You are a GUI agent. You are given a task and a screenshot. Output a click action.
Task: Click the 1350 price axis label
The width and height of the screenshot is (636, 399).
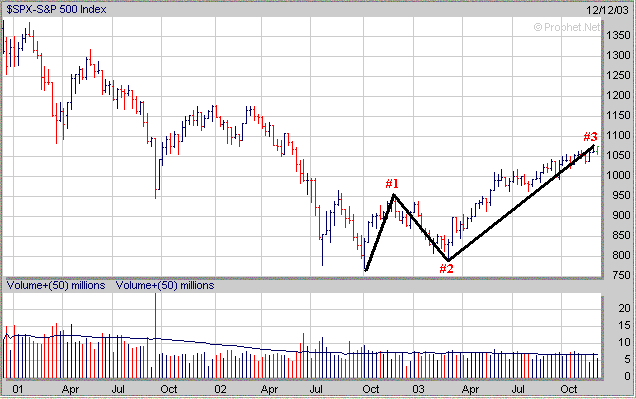(x=618, y=36)
